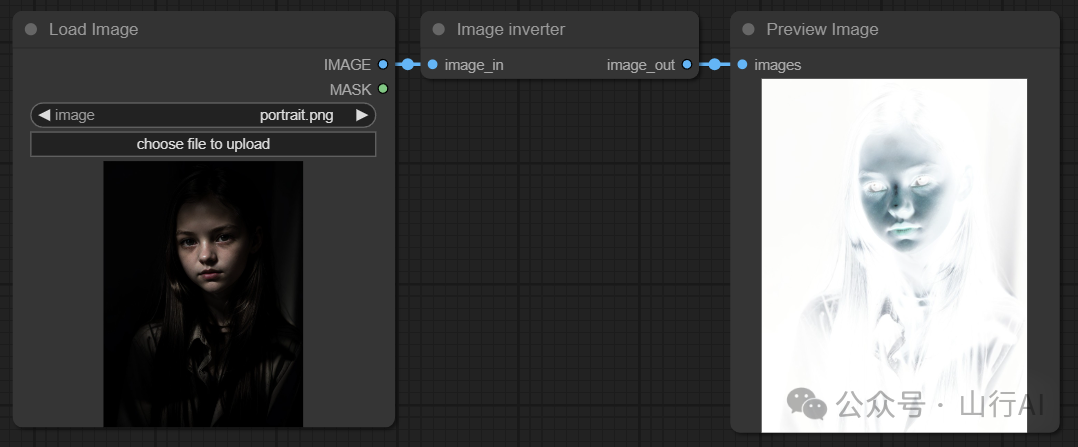Select the Image inverter node title

click(510, 29)
